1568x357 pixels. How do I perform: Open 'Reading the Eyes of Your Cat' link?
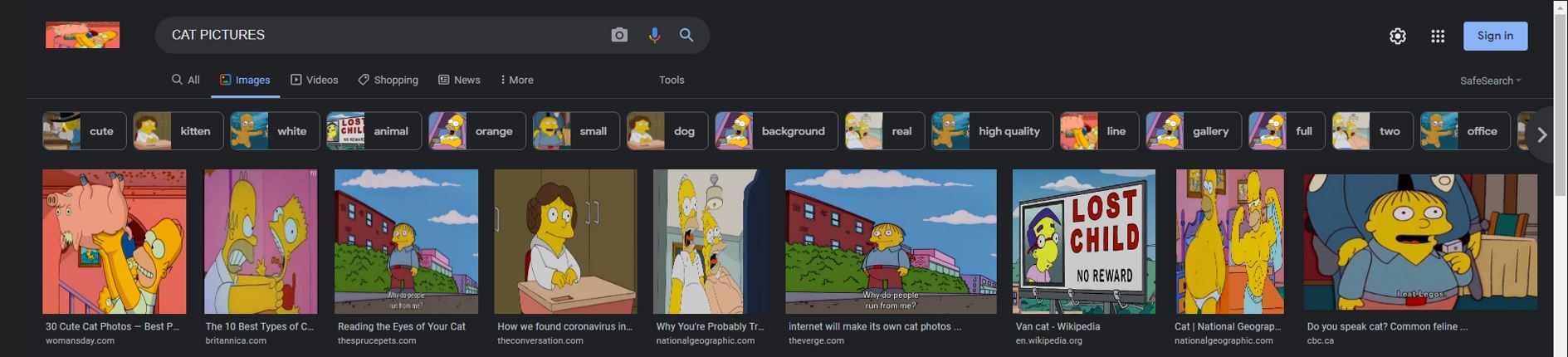tap(402, 327)
